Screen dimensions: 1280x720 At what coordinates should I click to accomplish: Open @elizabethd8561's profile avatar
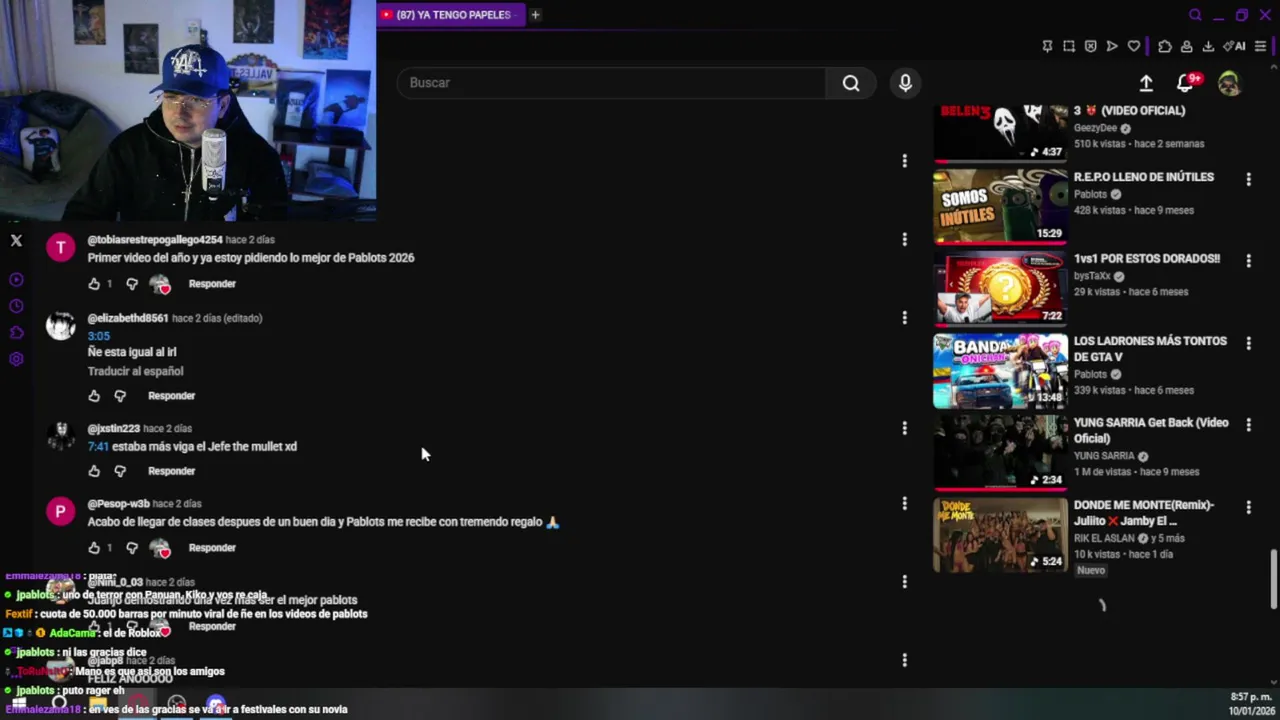coord(60,326)
